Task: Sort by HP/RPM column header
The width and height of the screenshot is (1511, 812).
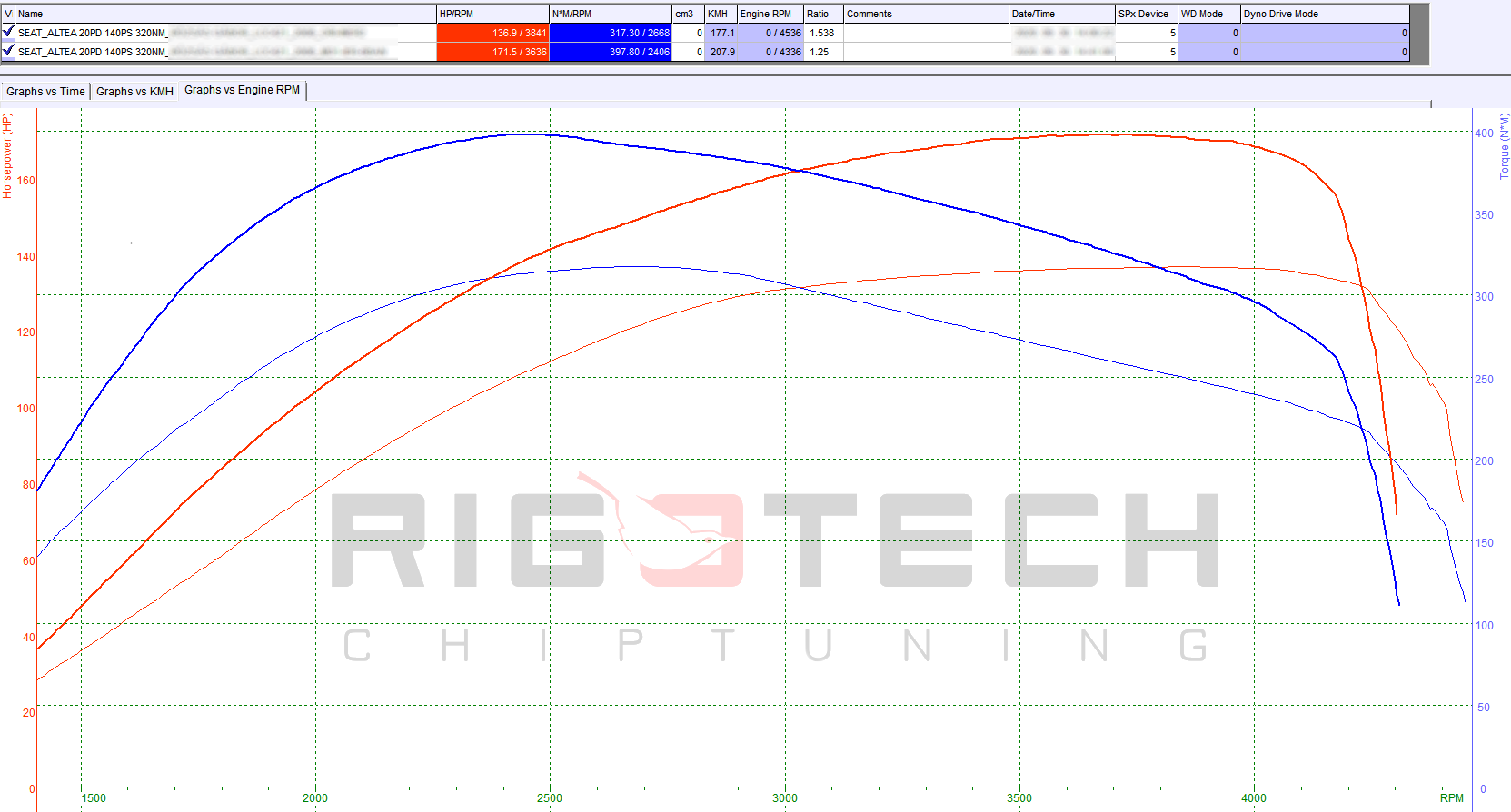Action: click(x=492, y=14)
